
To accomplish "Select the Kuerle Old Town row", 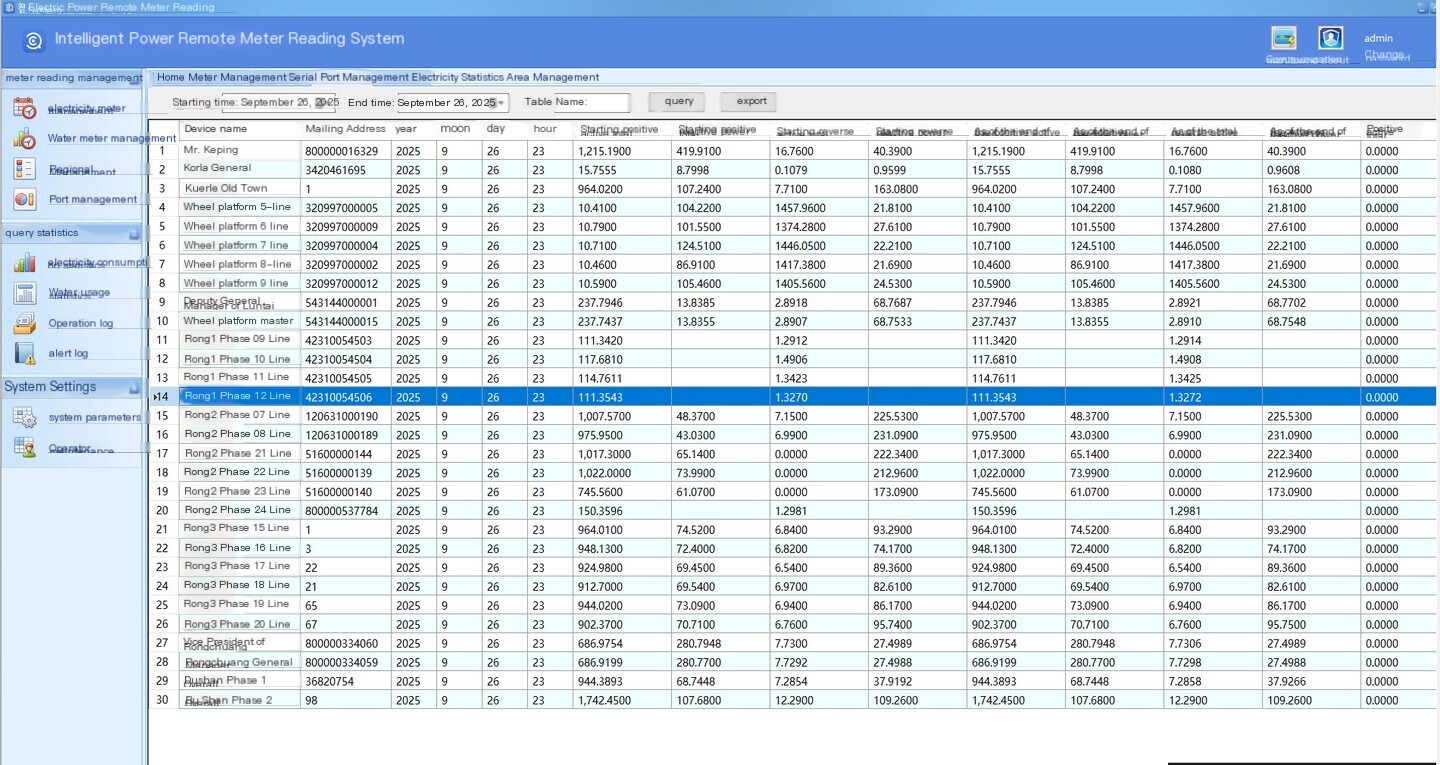I will point(792,188).
